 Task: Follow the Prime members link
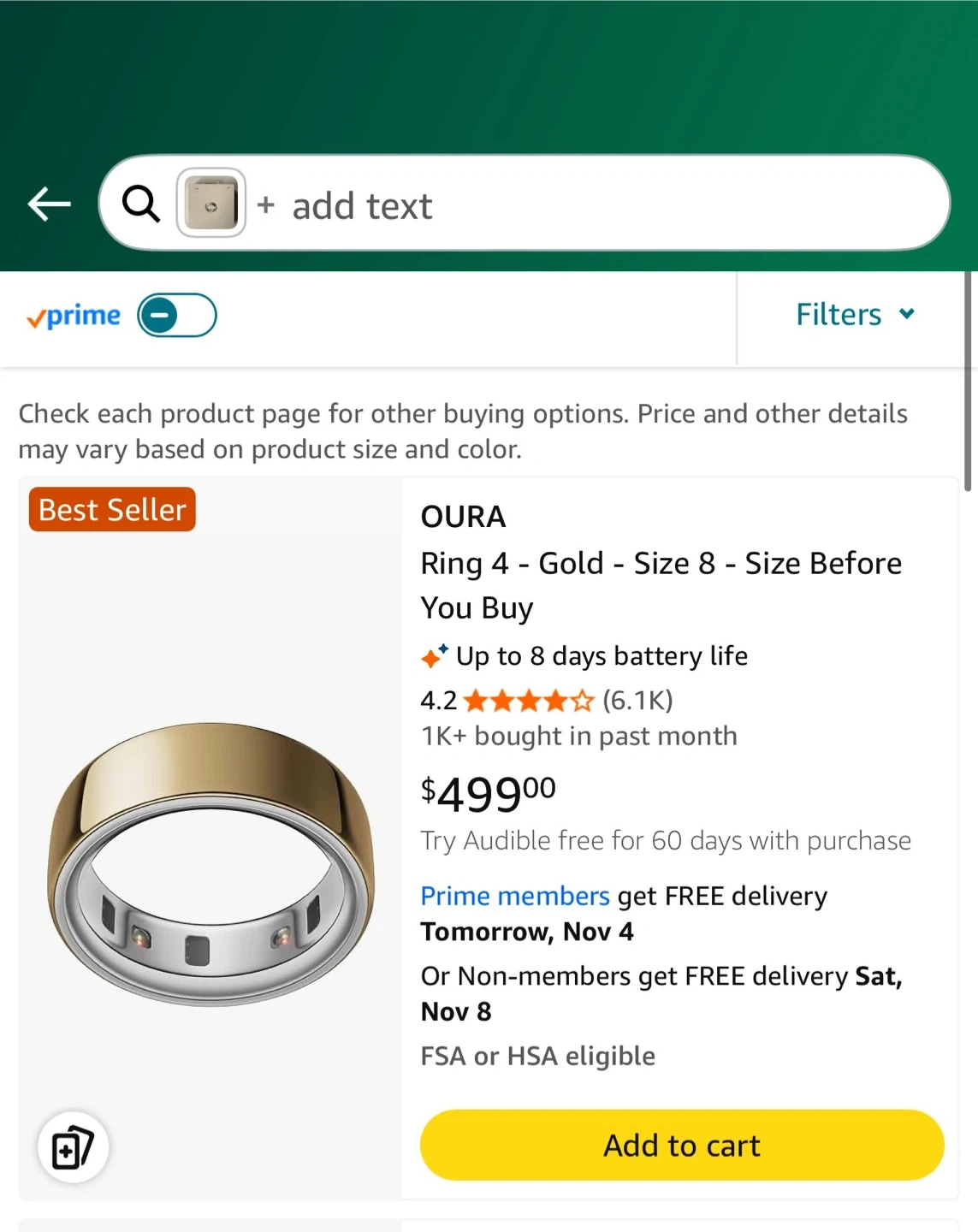514,896
